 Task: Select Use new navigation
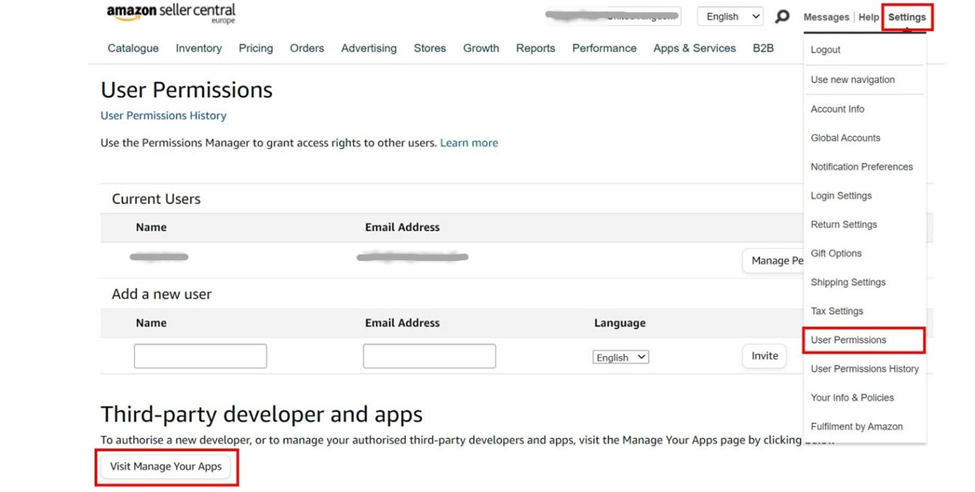853,80
